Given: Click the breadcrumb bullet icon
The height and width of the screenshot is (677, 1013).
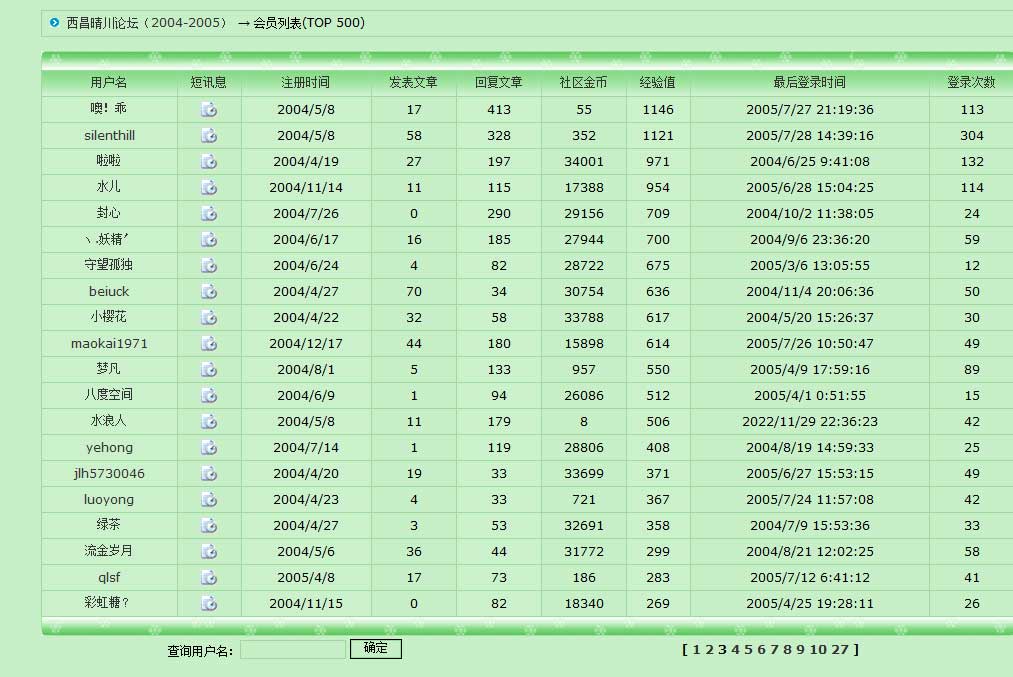Looking at the screenshot, I should click(54, 23).
